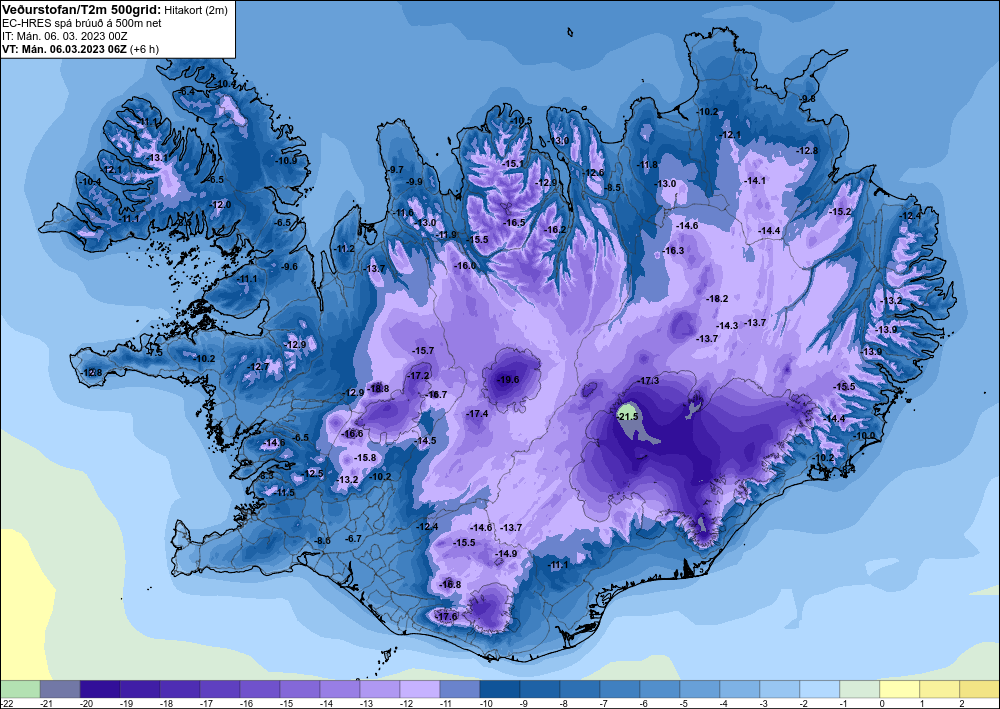
Task: Click the -14.9 temperature label
Action: click(x=506, y=553)
